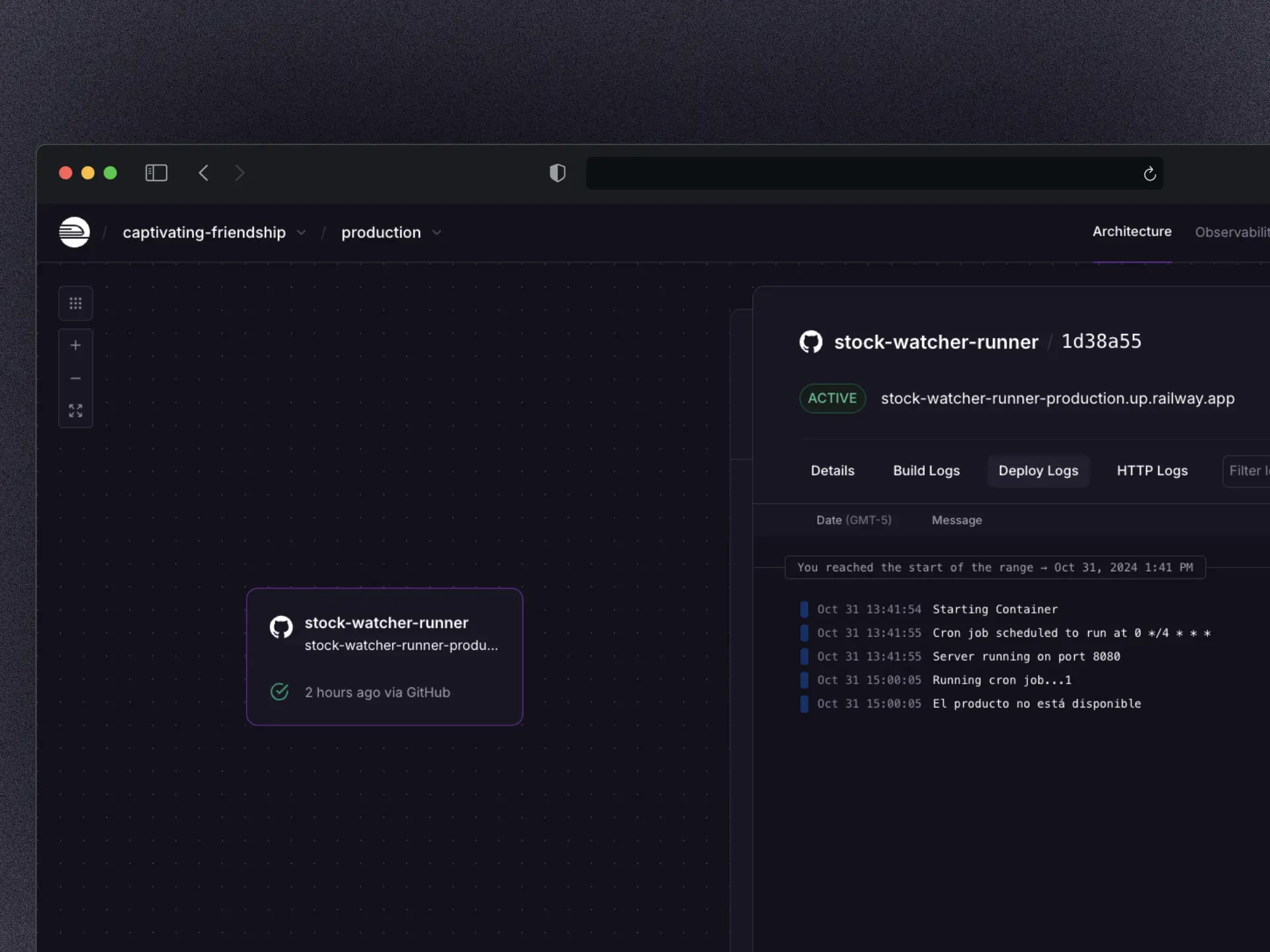
Task: Toggle the browser sidebar panel icon
Action: pos(156,173)
